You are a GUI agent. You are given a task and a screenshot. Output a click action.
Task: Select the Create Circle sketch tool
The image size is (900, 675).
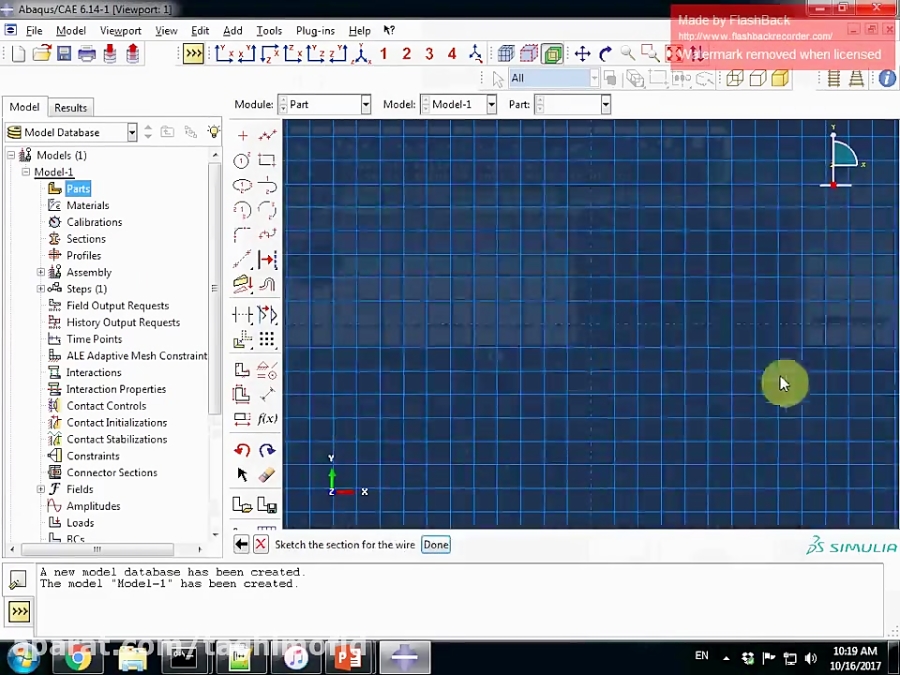(x=242, y=160)
